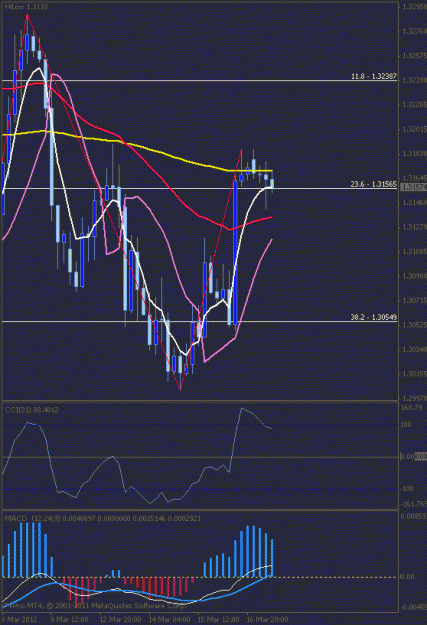Image resolution: width=427 pixels, height=625 pixels.
Task: Click the 9 Mar 12:00 time label
Action: point(69,619)
